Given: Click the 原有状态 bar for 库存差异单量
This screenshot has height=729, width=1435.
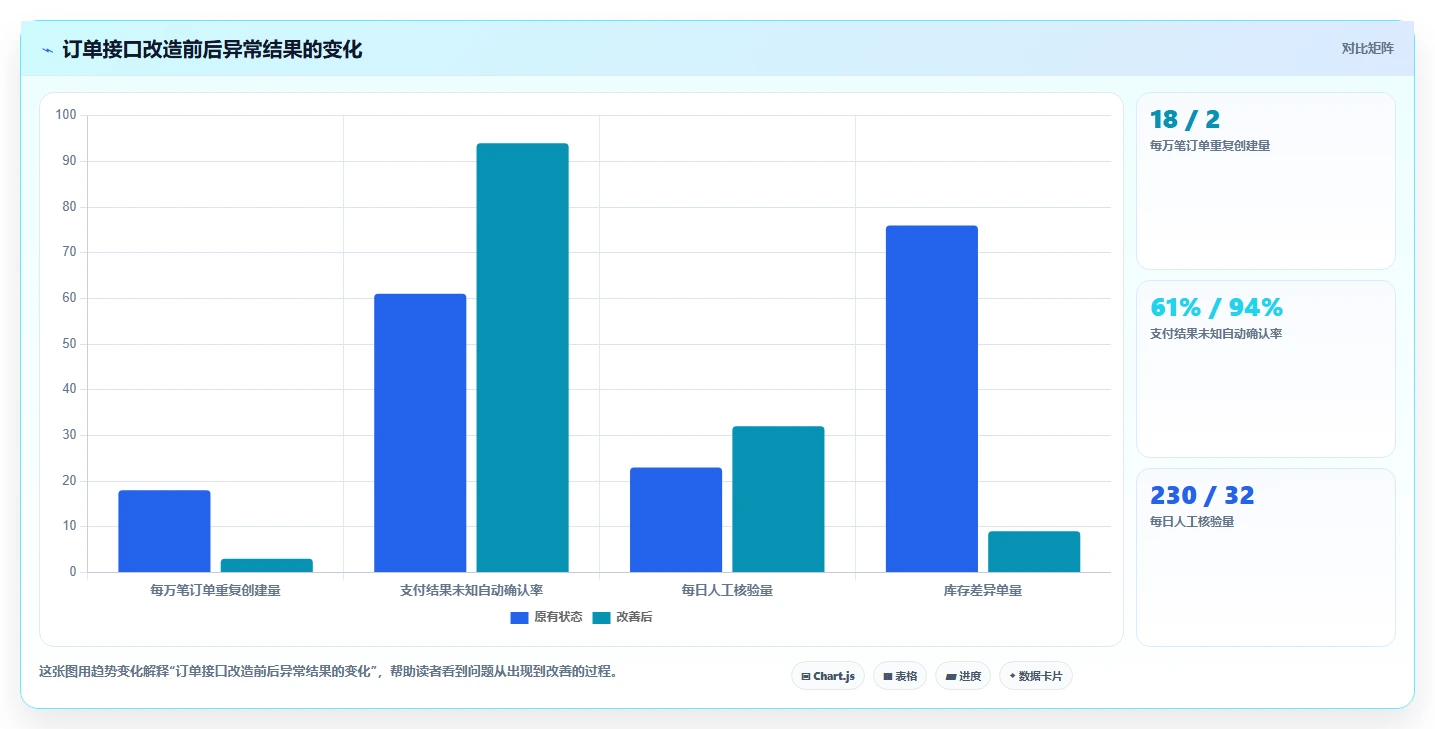Looking at the screenshot, I should click(932, 399).
